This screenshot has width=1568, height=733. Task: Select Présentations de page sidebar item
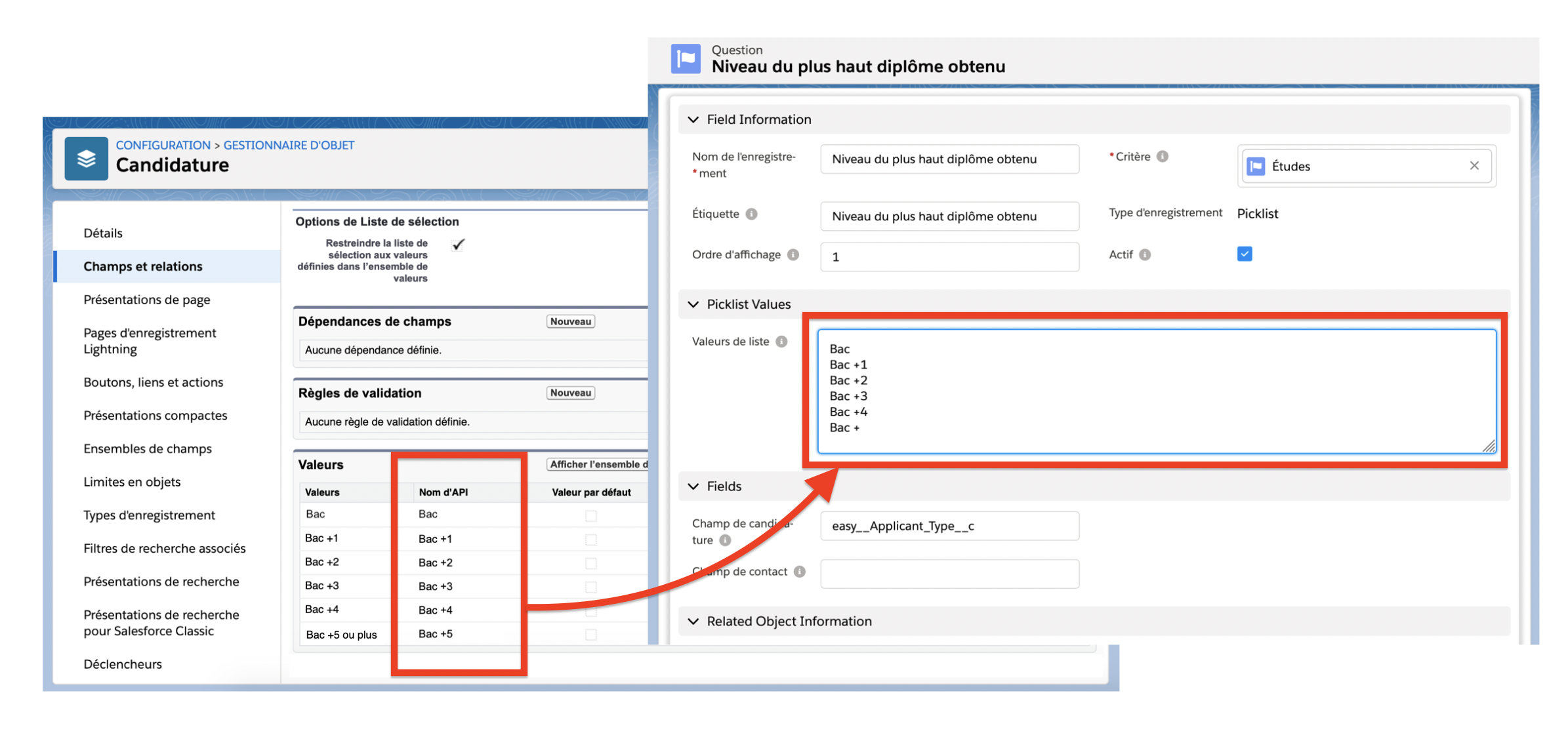147,300
